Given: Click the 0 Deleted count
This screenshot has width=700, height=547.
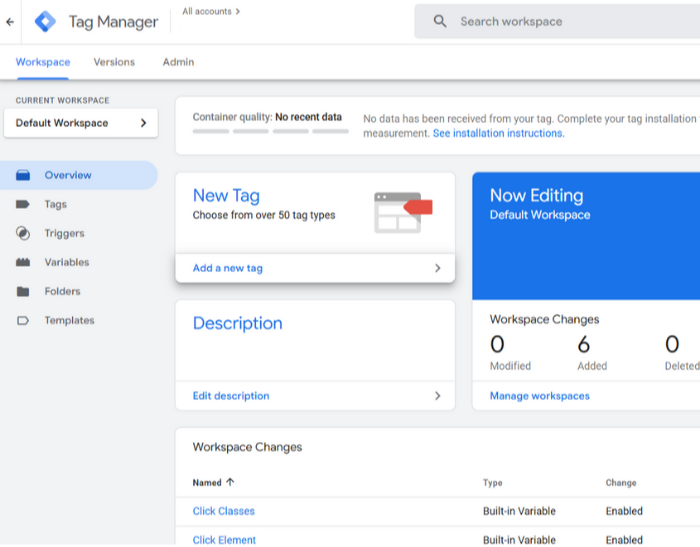Looking at the screenshot, I should 672,344.
